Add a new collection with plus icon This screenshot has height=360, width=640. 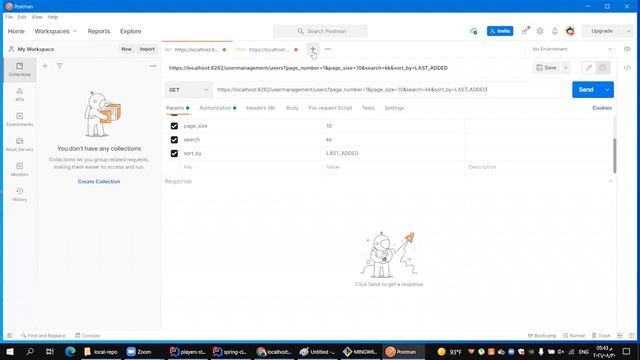45,66
